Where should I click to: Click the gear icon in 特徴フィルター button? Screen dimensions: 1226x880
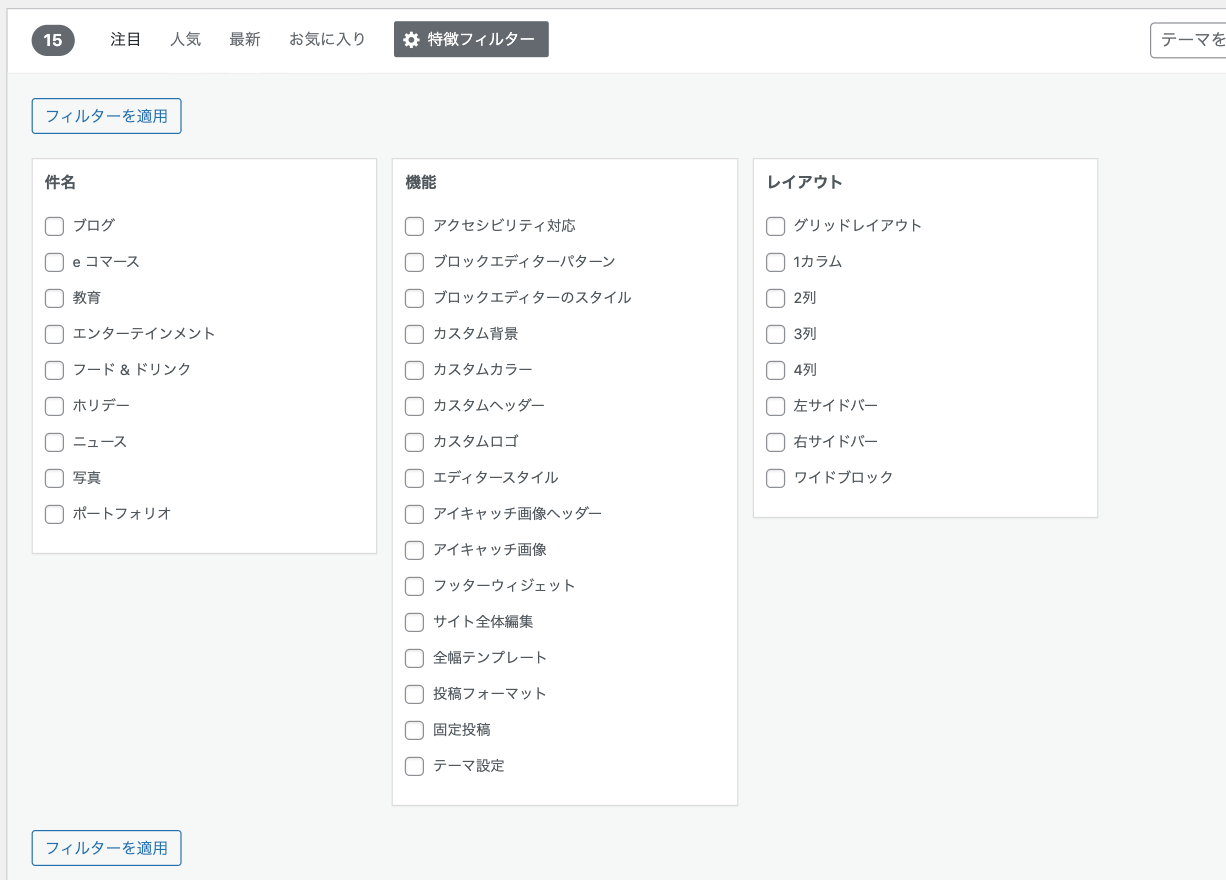point(411,40)
